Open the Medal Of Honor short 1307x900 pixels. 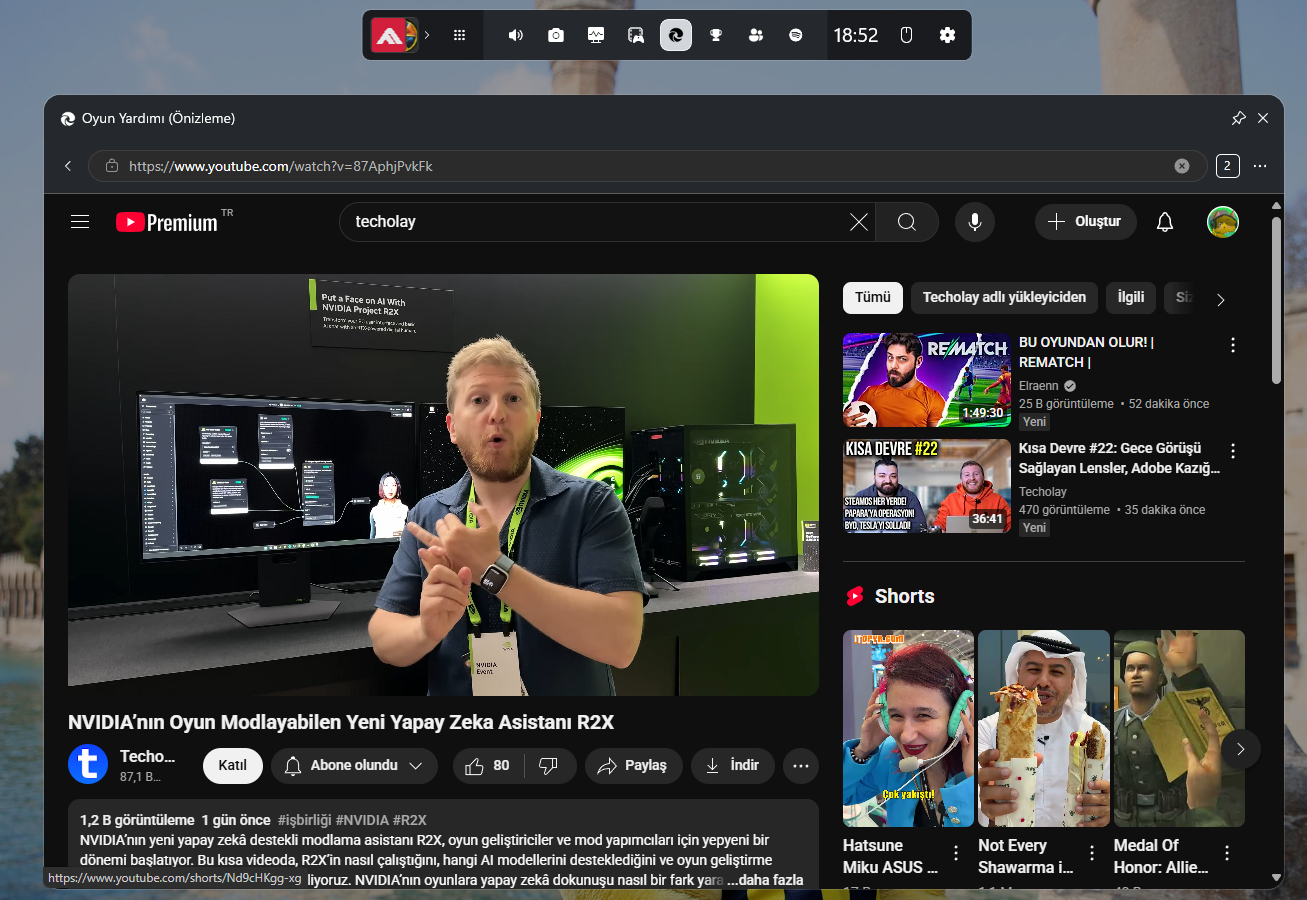1179,728
